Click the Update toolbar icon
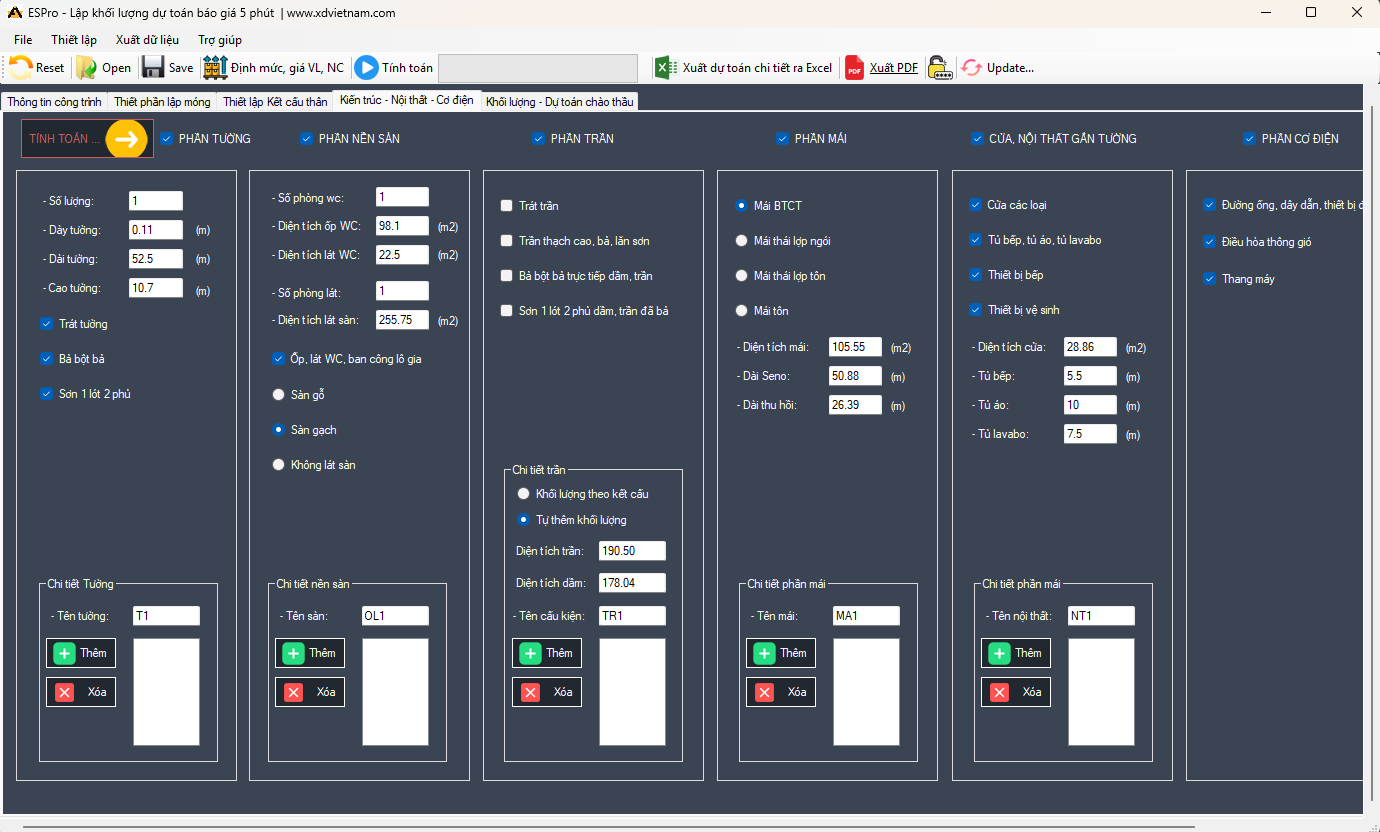This screenshot has width=1380, height=832. pos(972,68)
